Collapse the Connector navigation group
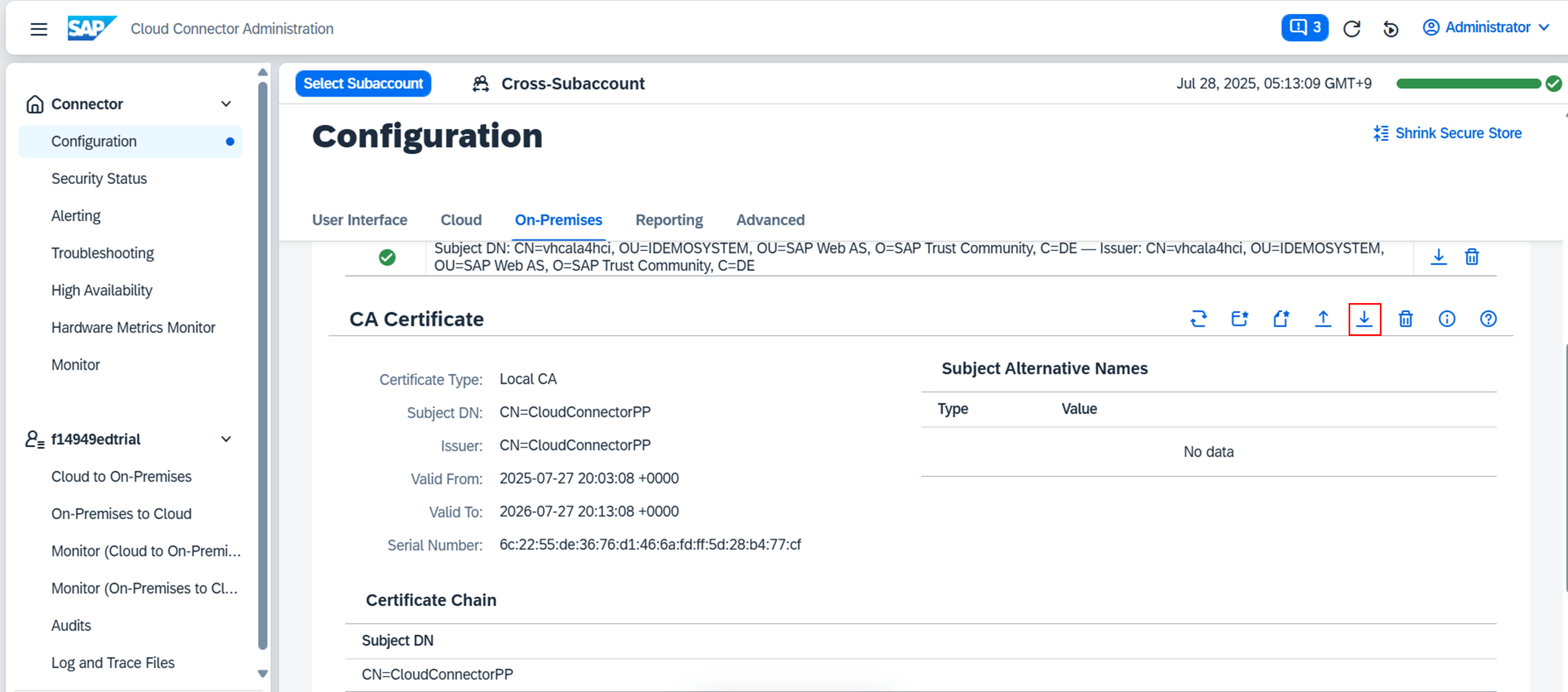This screenshot has width=1568, height=692. coord(226,104)
